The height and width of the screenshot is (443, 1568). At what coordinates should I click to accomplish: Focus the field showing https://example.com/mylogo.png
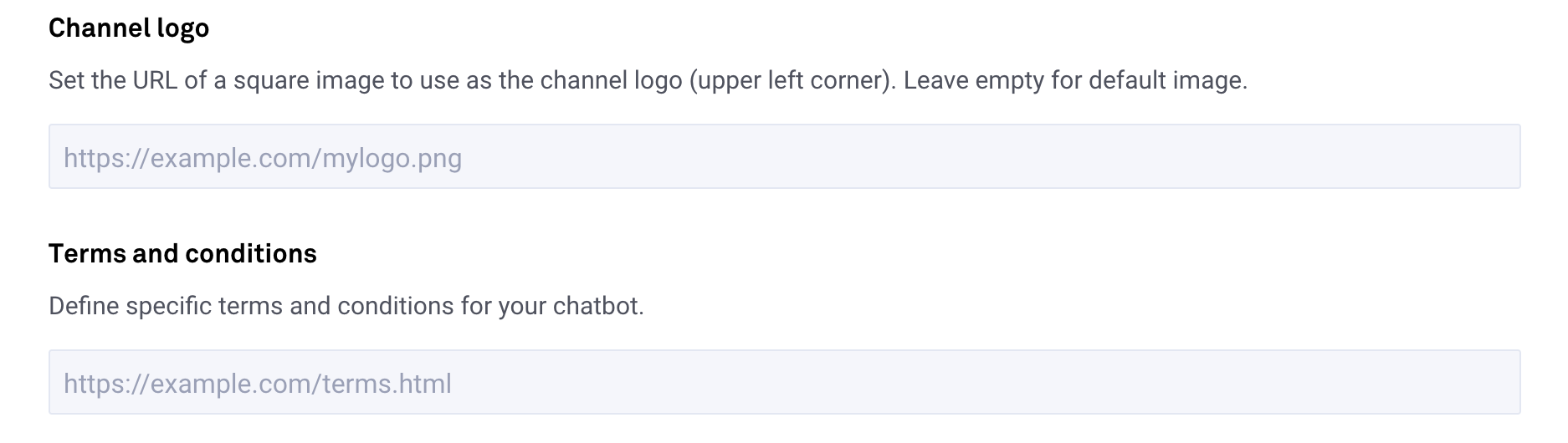[784, 156]
